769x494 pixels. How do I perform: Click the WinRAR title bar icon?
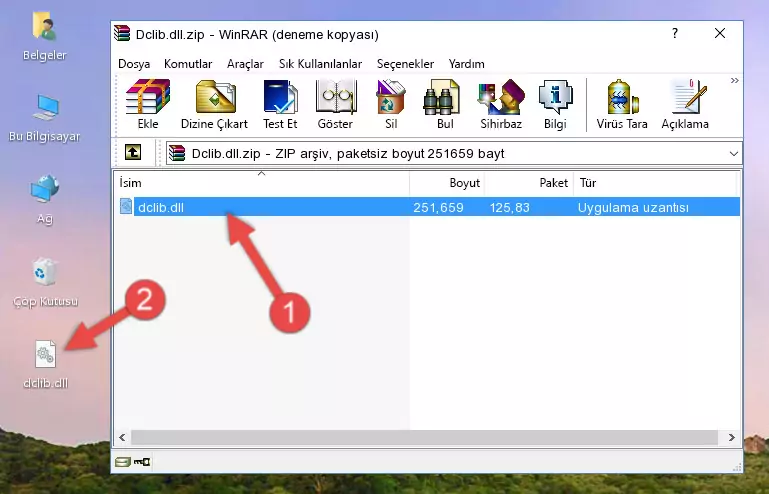122,34
